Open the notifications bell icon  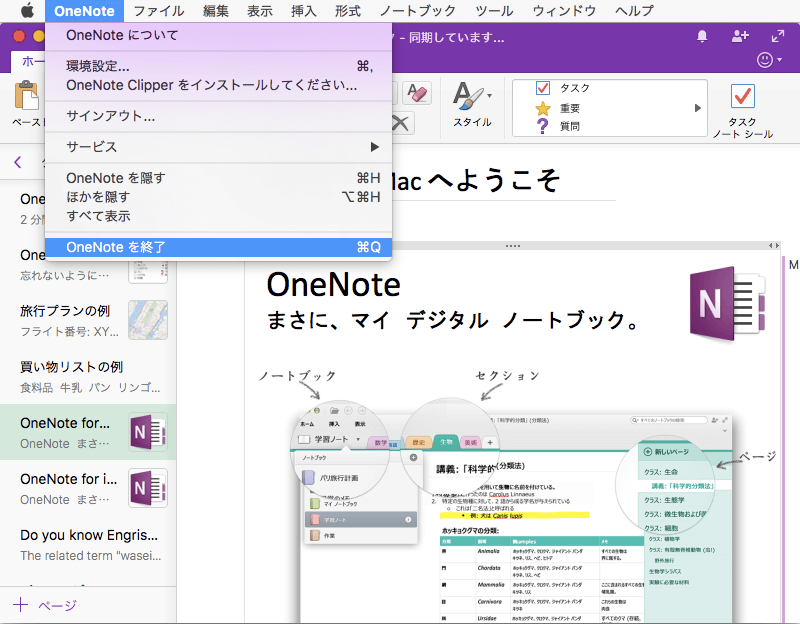pyautogui.click(x=702, y=36)
